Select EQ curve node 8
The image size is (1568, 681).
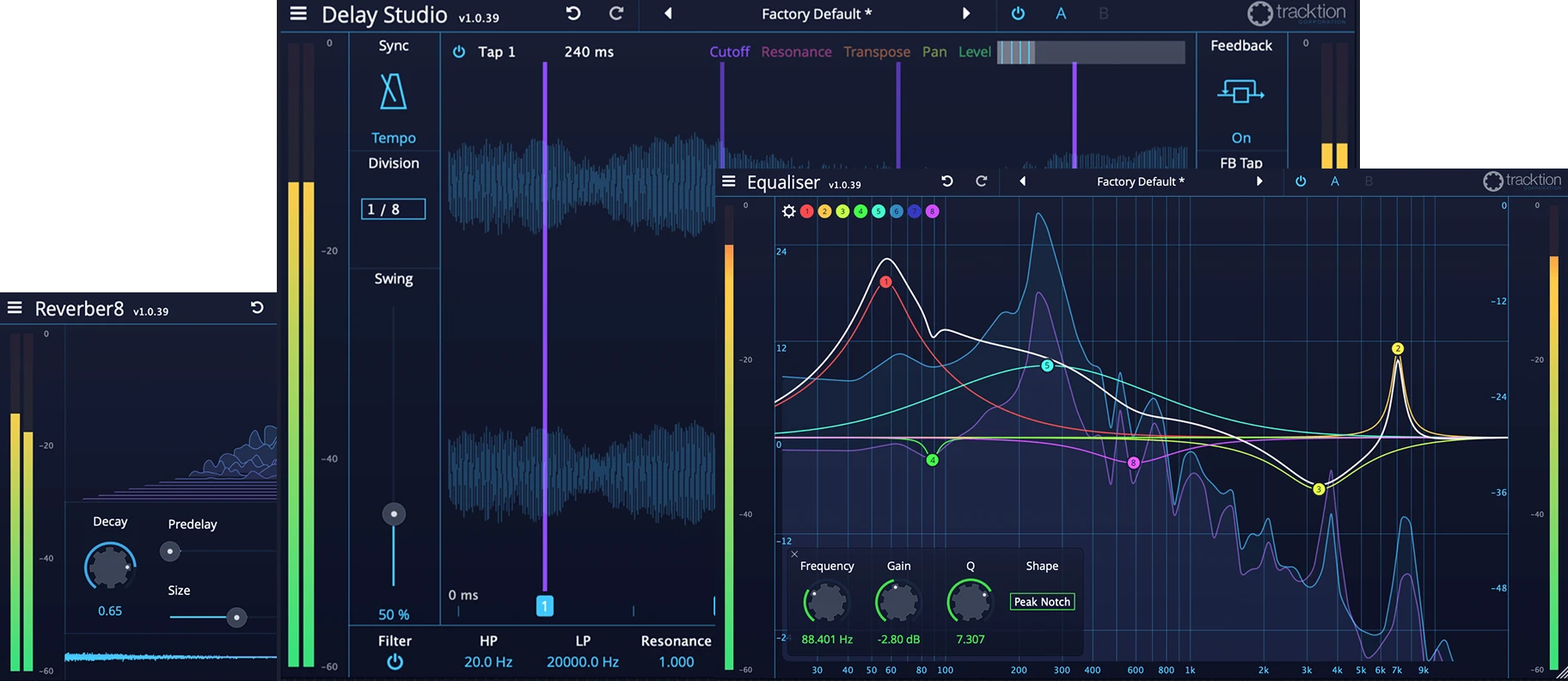pos(1133,463)
